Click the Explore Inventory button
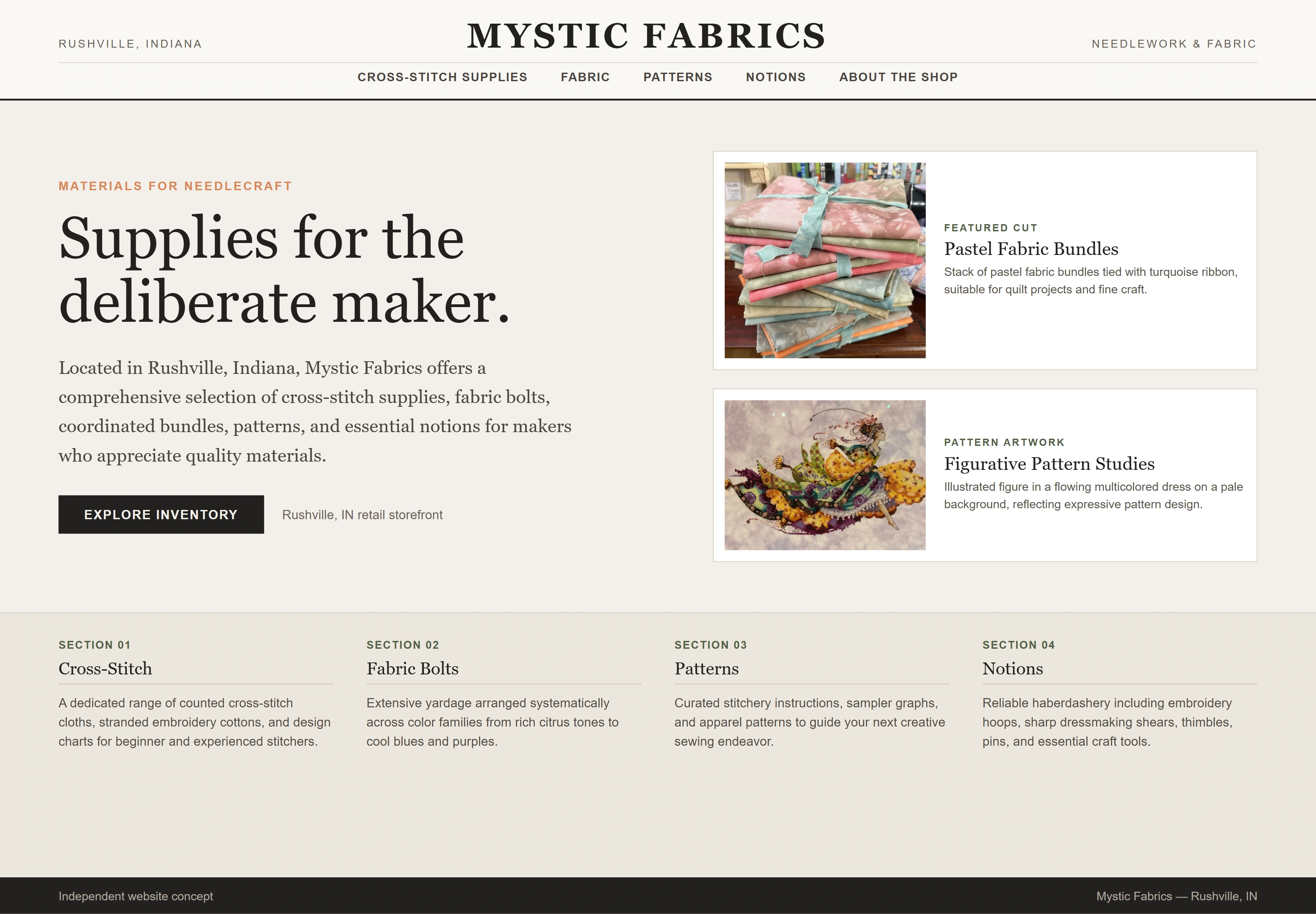 [161, 514]
